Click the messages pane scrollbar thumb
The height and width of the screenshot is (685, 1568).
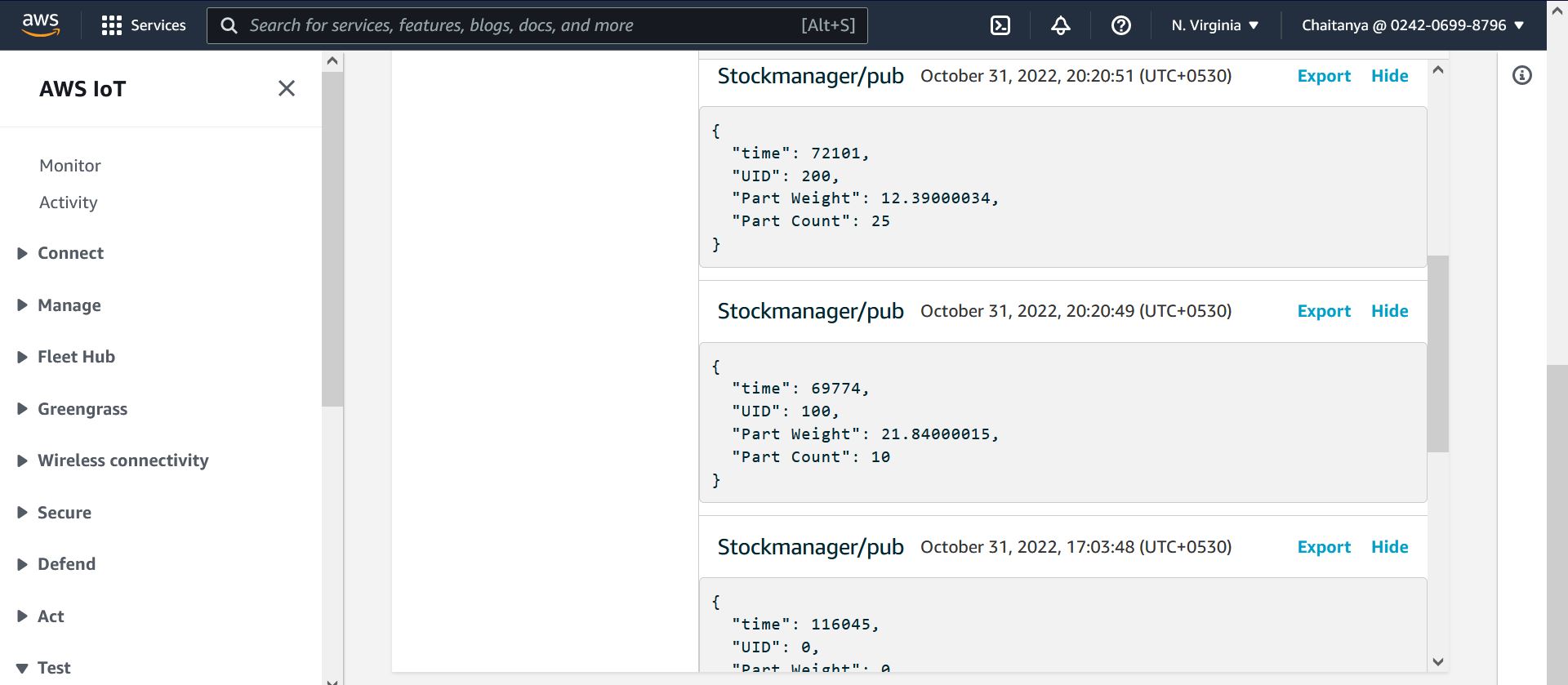click(1438, 354)
